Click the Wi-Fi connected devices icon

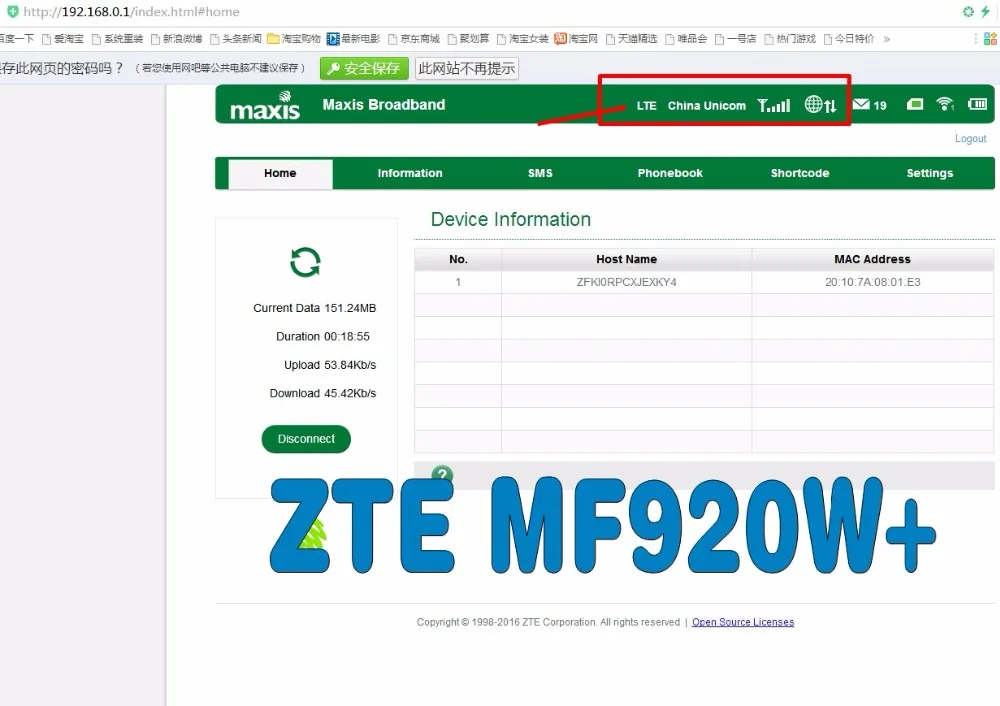point(945,104)
